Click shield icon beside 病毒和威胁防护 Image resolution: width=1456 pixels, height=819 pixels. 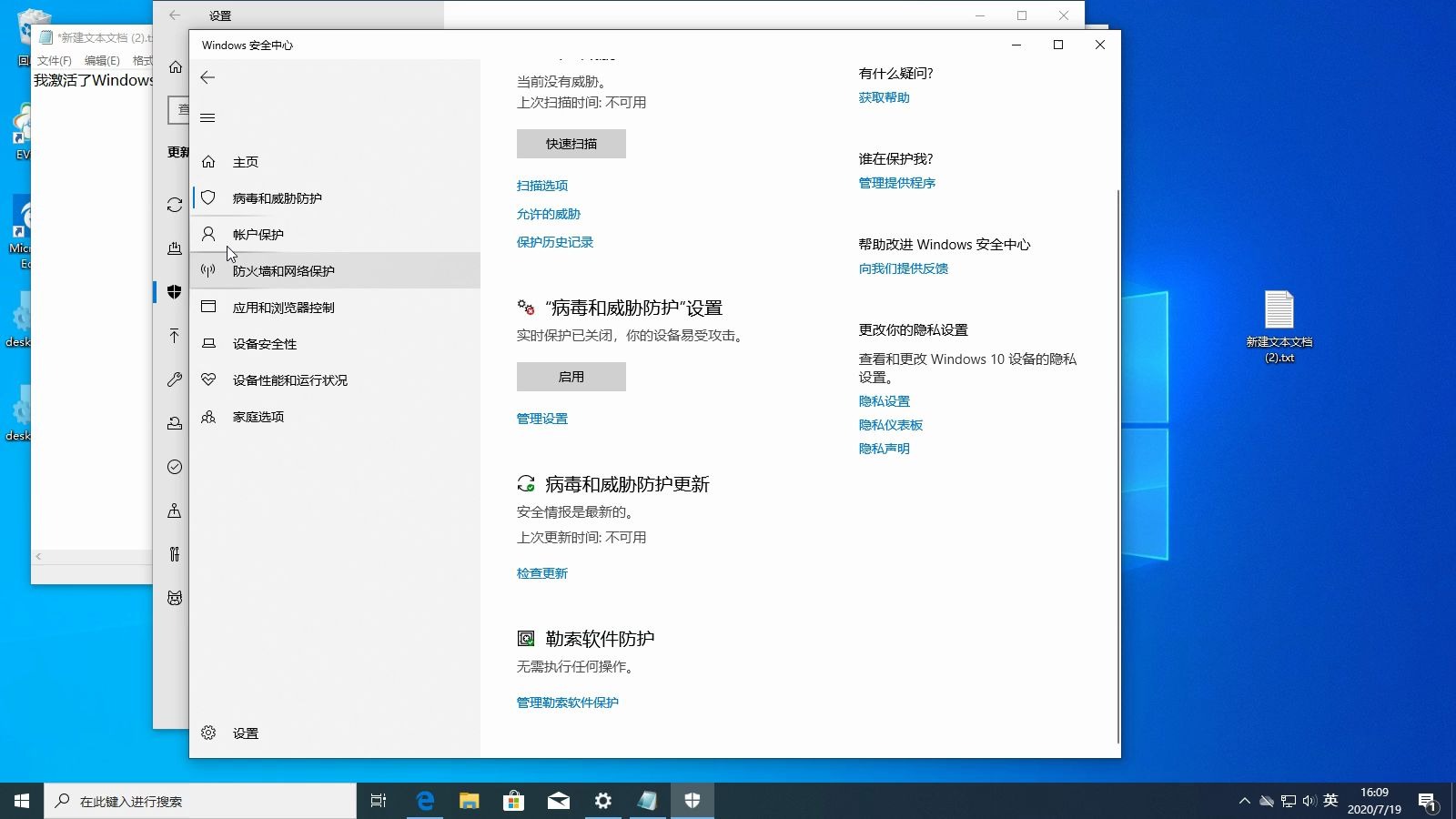point(208,197)
